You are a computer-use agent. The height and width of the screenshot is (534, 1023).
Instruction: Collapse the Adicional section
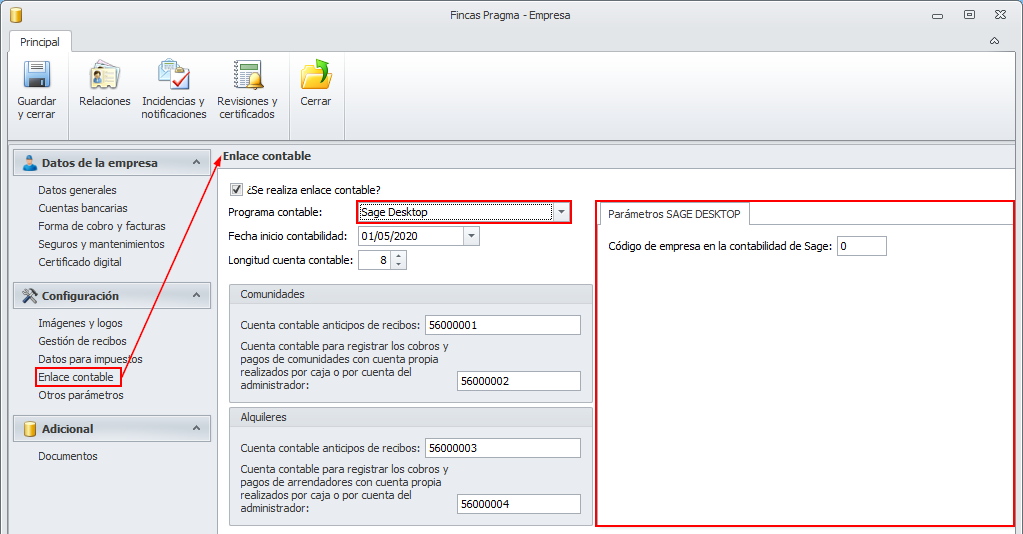pos(196,428)
